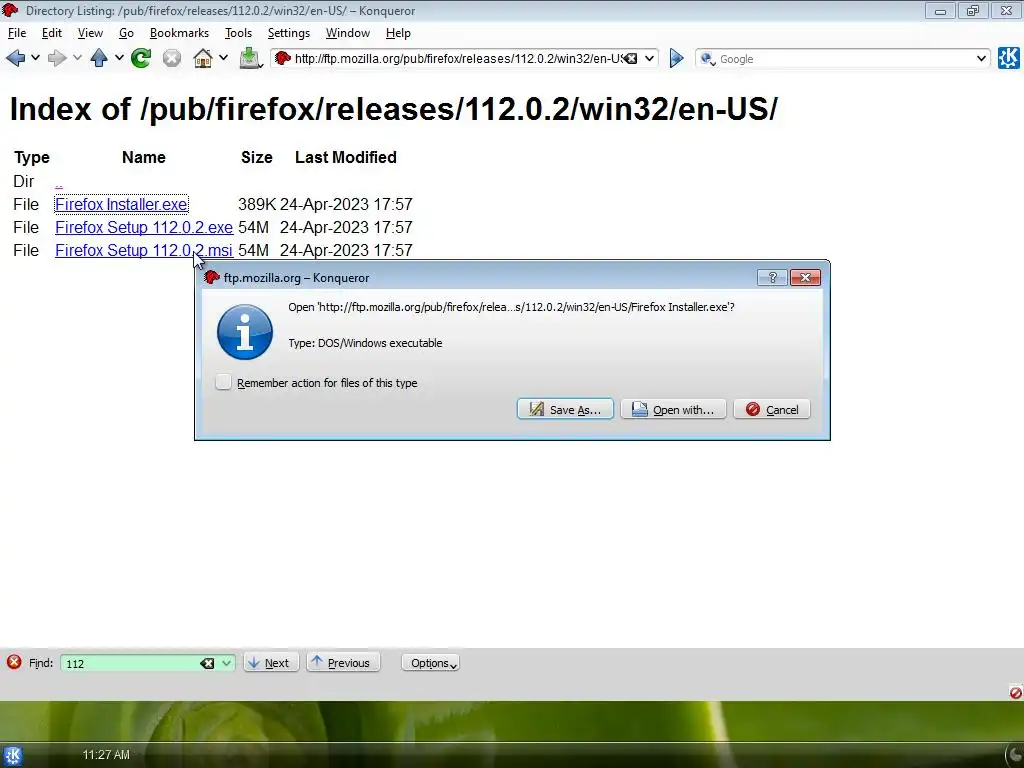Click the 'Size' column header

257,157
